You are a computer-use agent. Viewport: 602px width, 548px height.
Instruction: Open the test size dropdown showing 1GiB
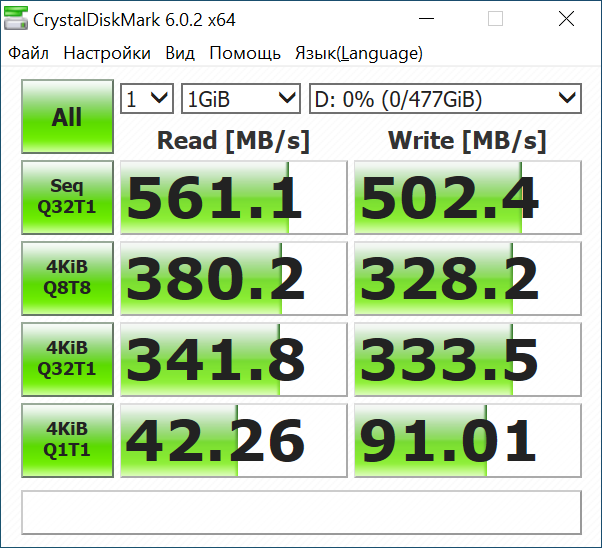[x=241, y=99]
